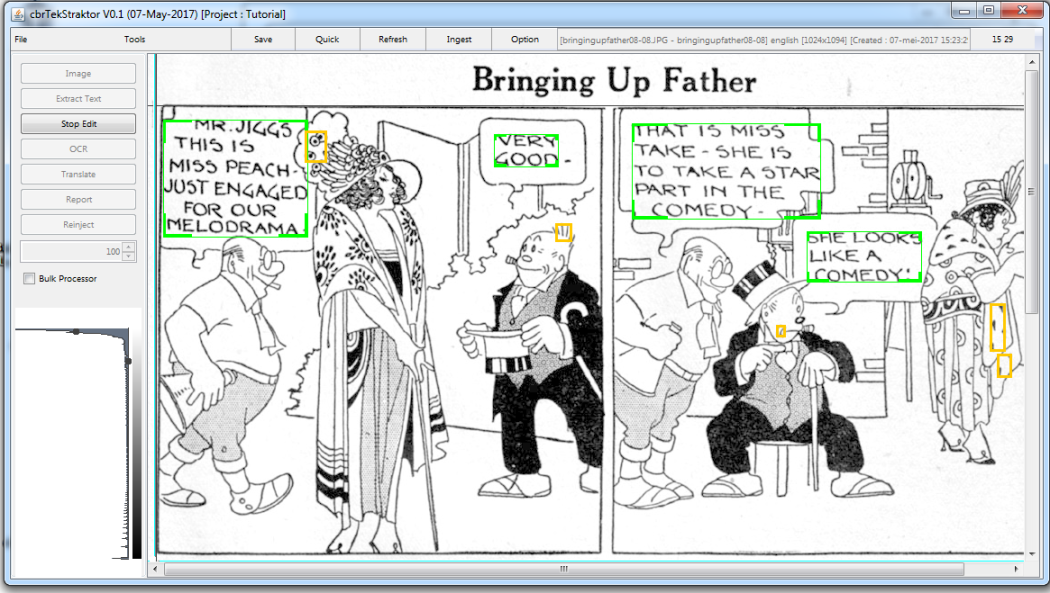1050x593 pixels.
Task: Click the Quick toolbar button
Action: [327, 39]
